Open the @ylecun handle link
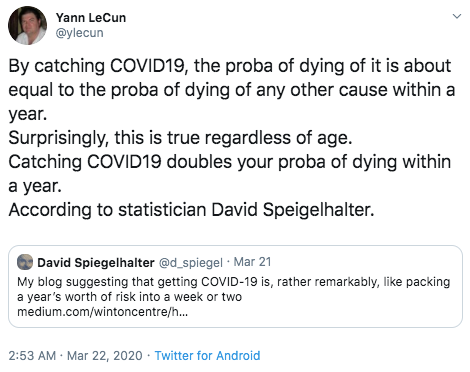 79,33
